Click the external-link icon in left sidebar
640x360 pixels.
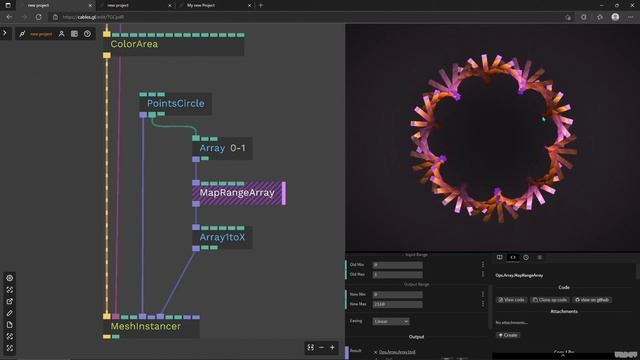pos(9,302)
